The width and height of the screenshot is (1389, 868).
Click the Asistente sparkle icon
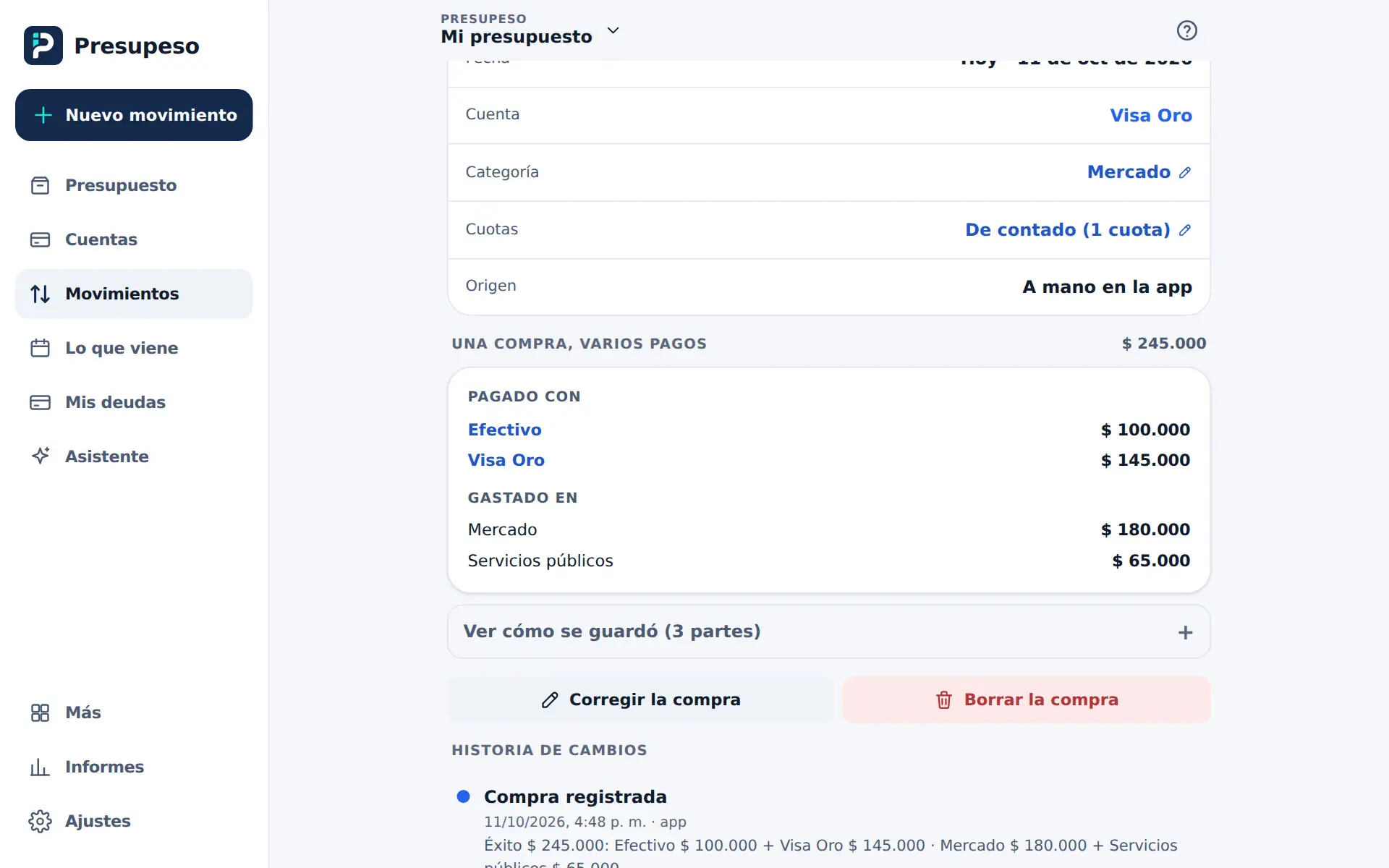41,456
